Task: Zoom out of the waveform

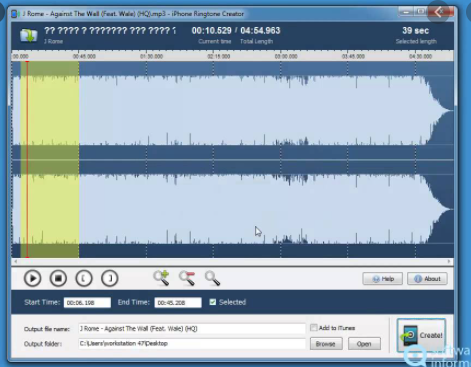Action: (187, 278)
